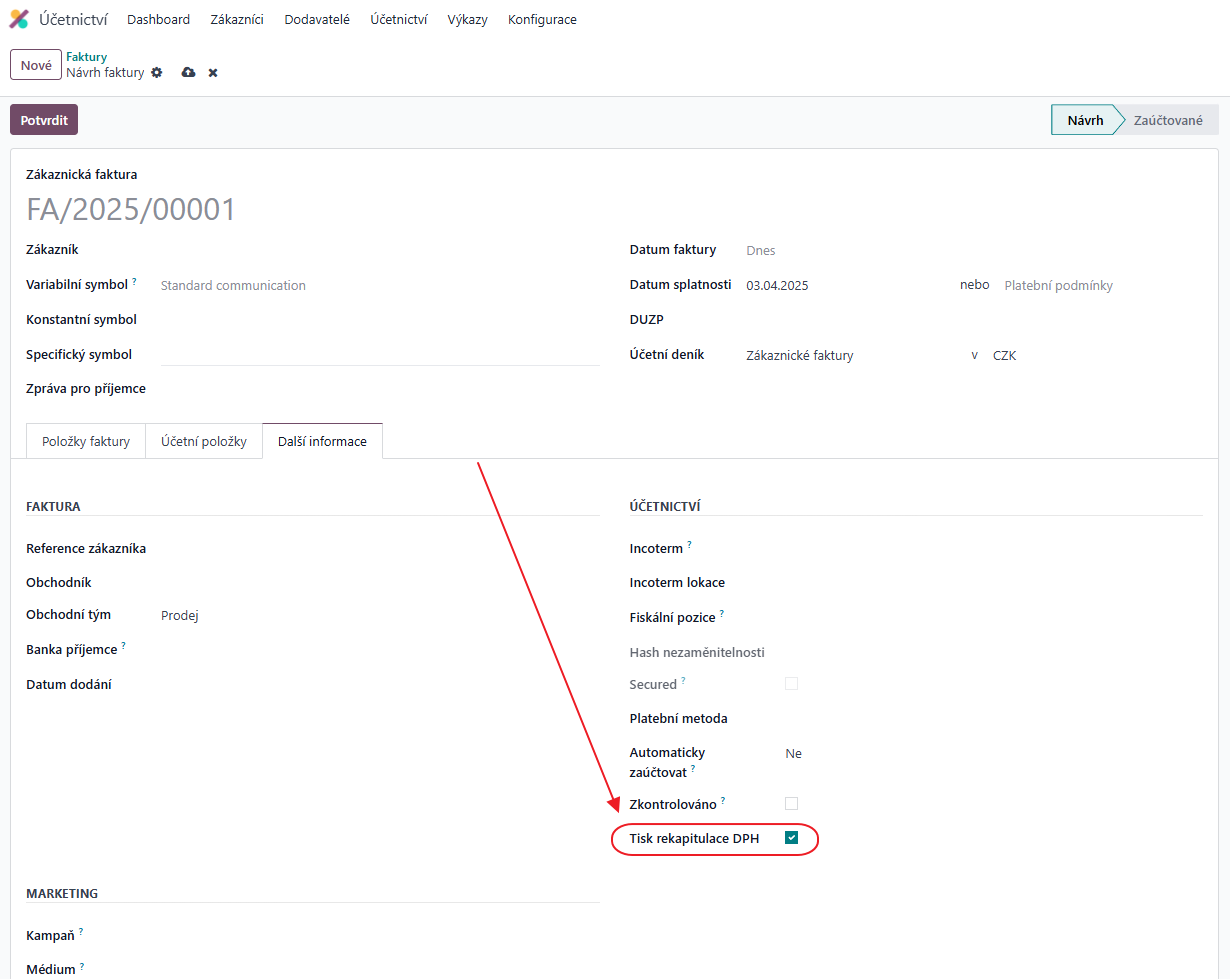Click the Datum splatnosti date field
Viewport: 1230px width, 979px height.
(x=840, y=285)
